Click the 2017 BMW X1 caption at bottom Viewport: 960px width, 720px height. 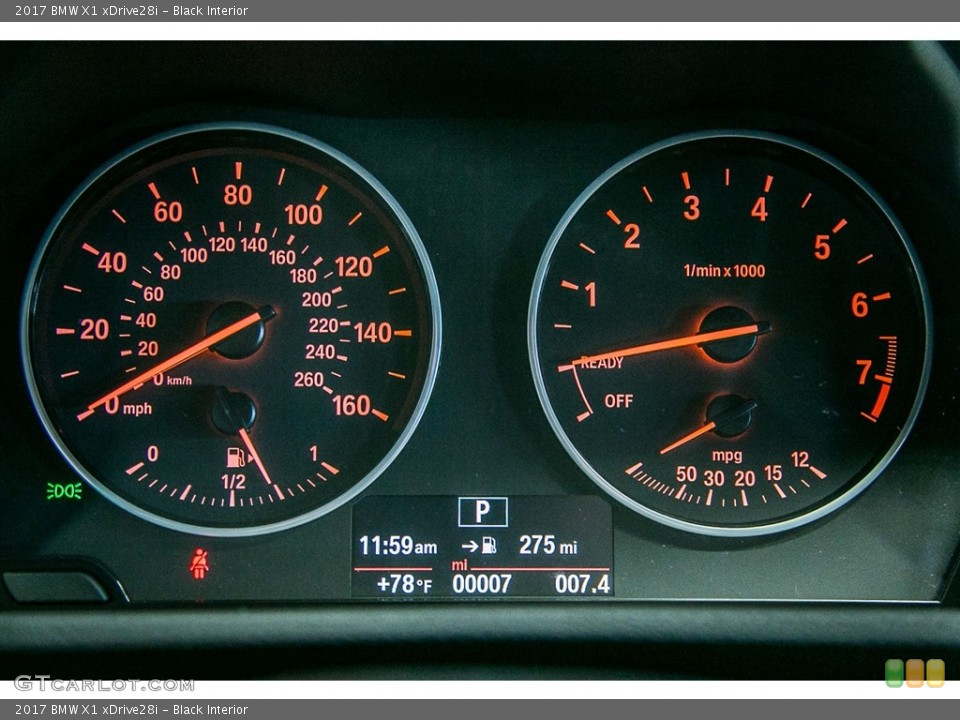pos(131,710)
